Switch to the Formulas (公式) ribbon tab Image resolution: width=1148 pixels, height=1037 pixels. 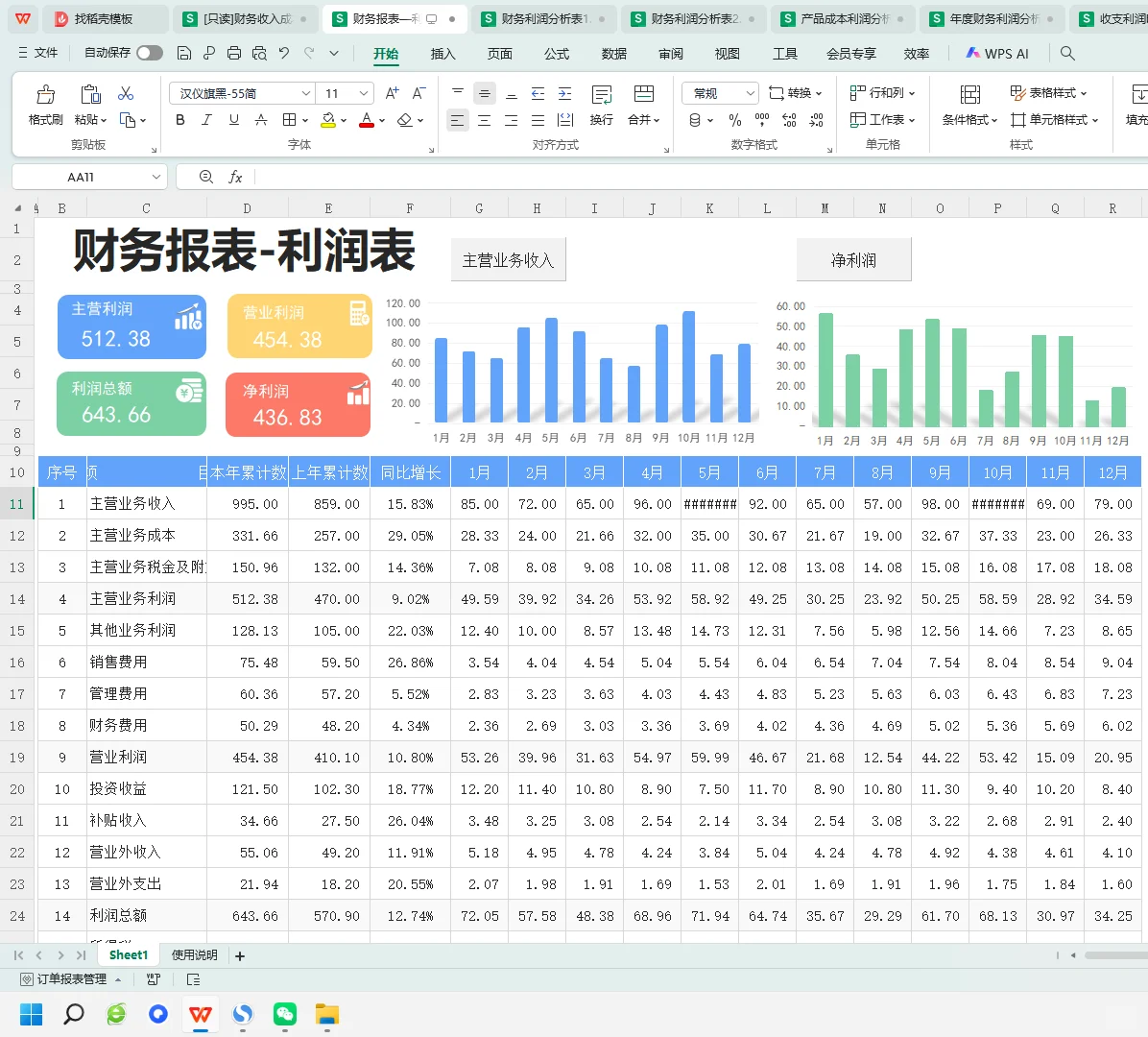tap(557, 54)
